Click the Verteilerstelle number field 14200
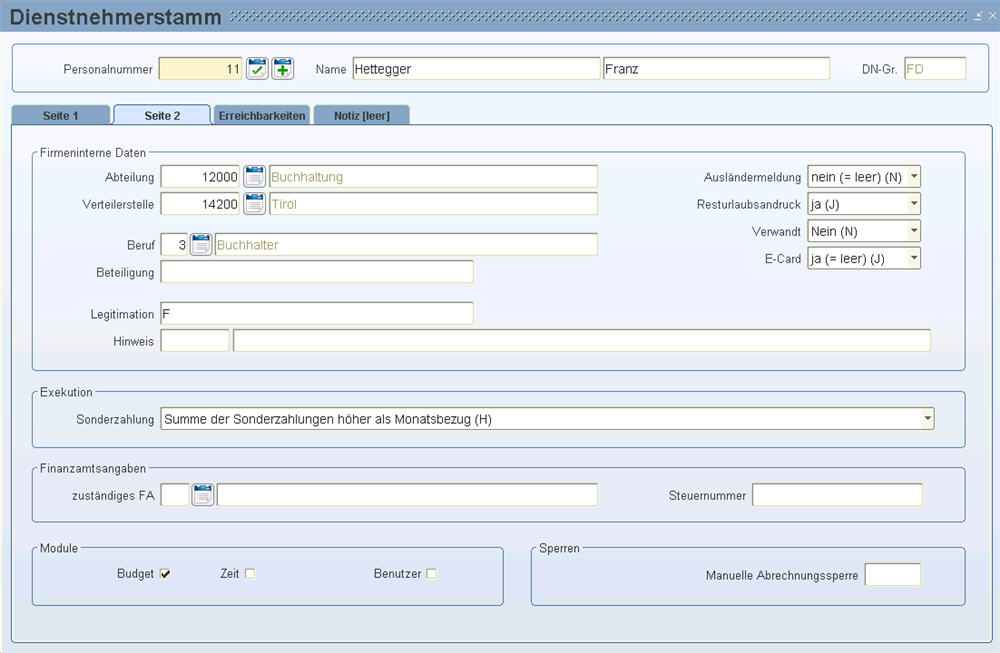 200,204
